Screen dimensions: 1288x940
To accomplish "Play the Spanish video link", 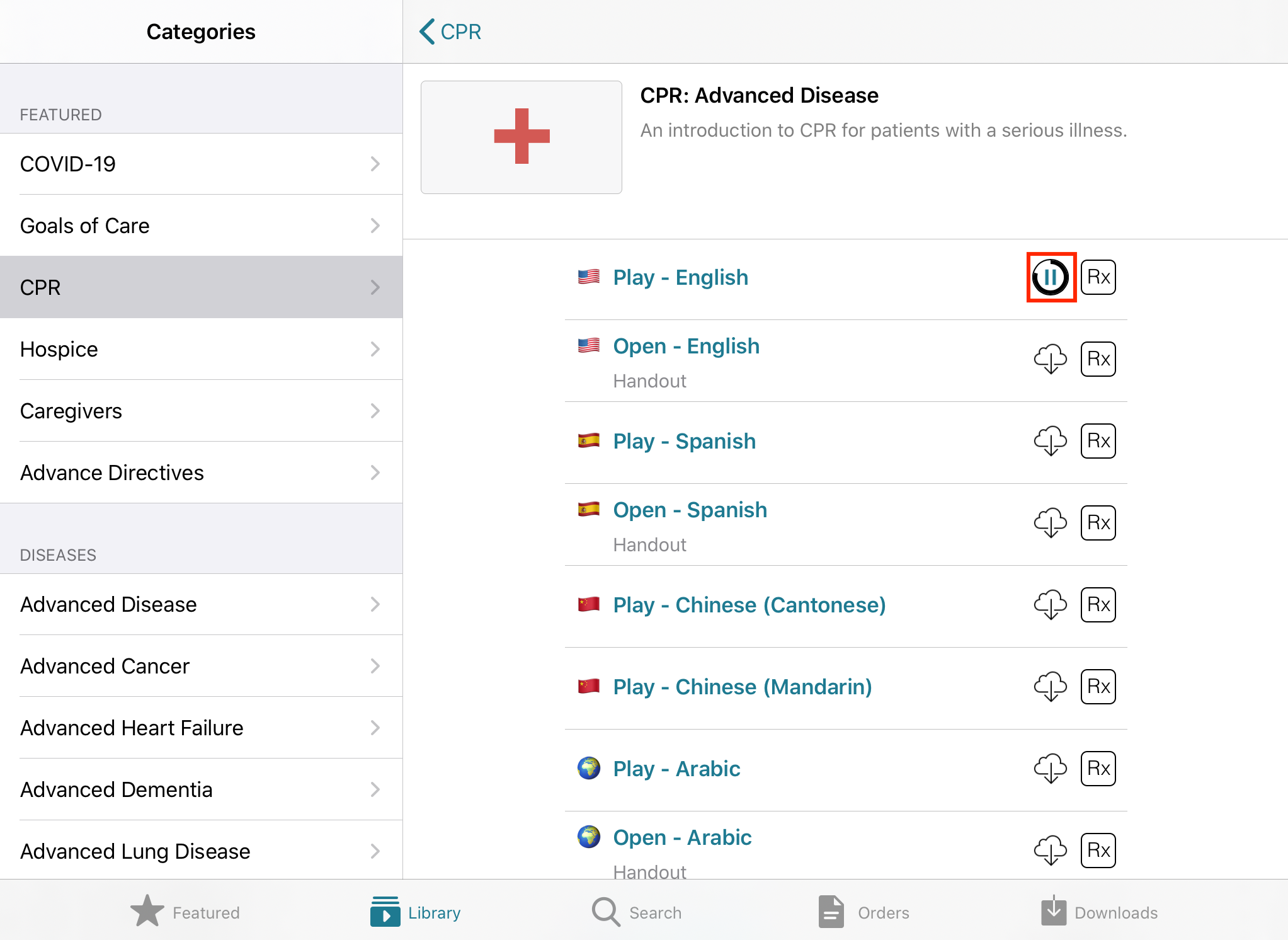I will 684,441.
